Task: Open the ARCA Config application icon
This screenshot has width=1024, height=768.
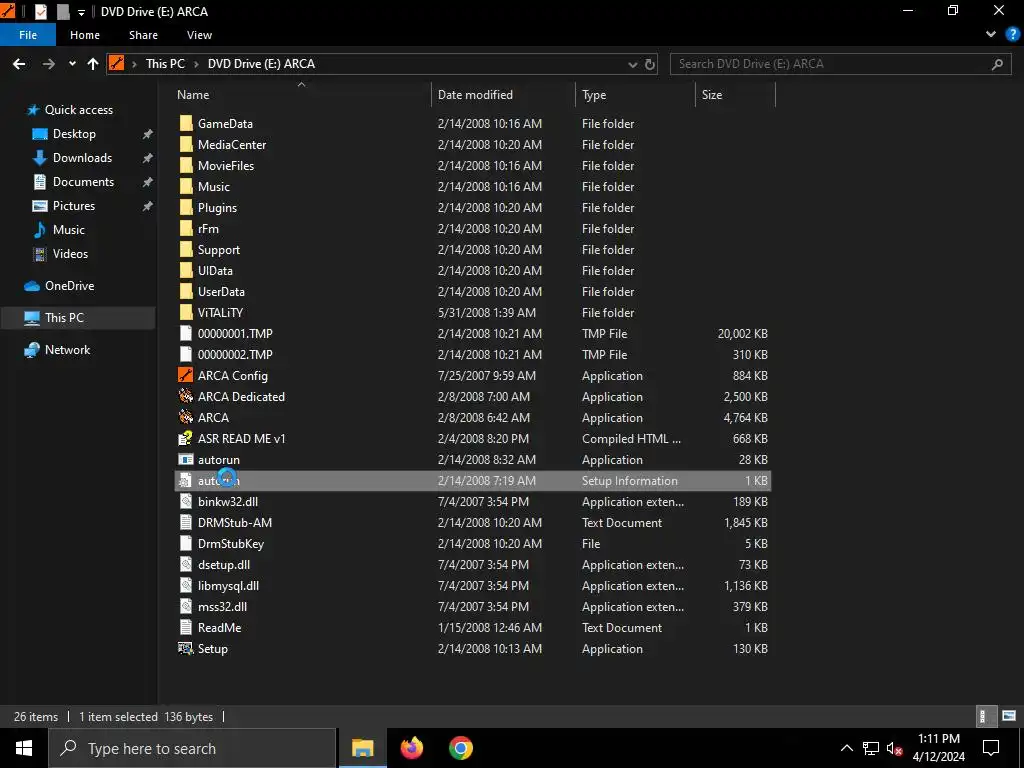Action: (x=185, y=376)
